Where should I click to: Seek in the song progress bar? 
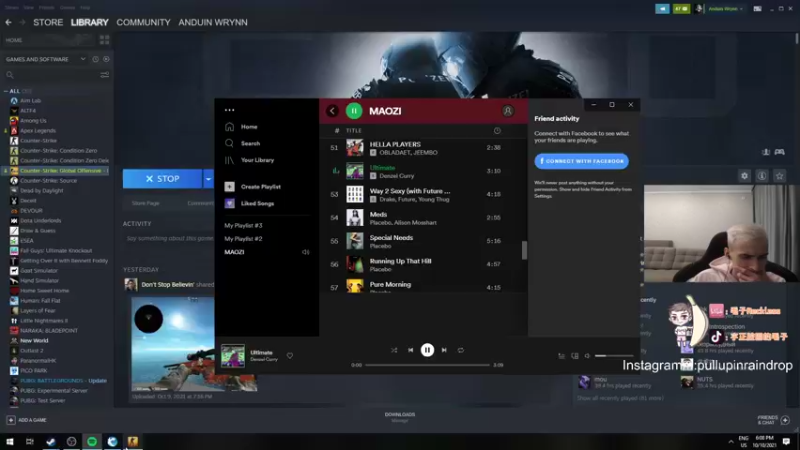click(427, 365)
